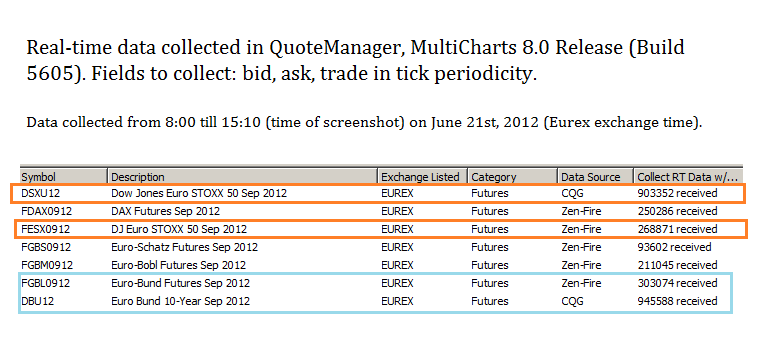Click the 903352 received status cell
The image size is (772, 363).
pos(677,193)
